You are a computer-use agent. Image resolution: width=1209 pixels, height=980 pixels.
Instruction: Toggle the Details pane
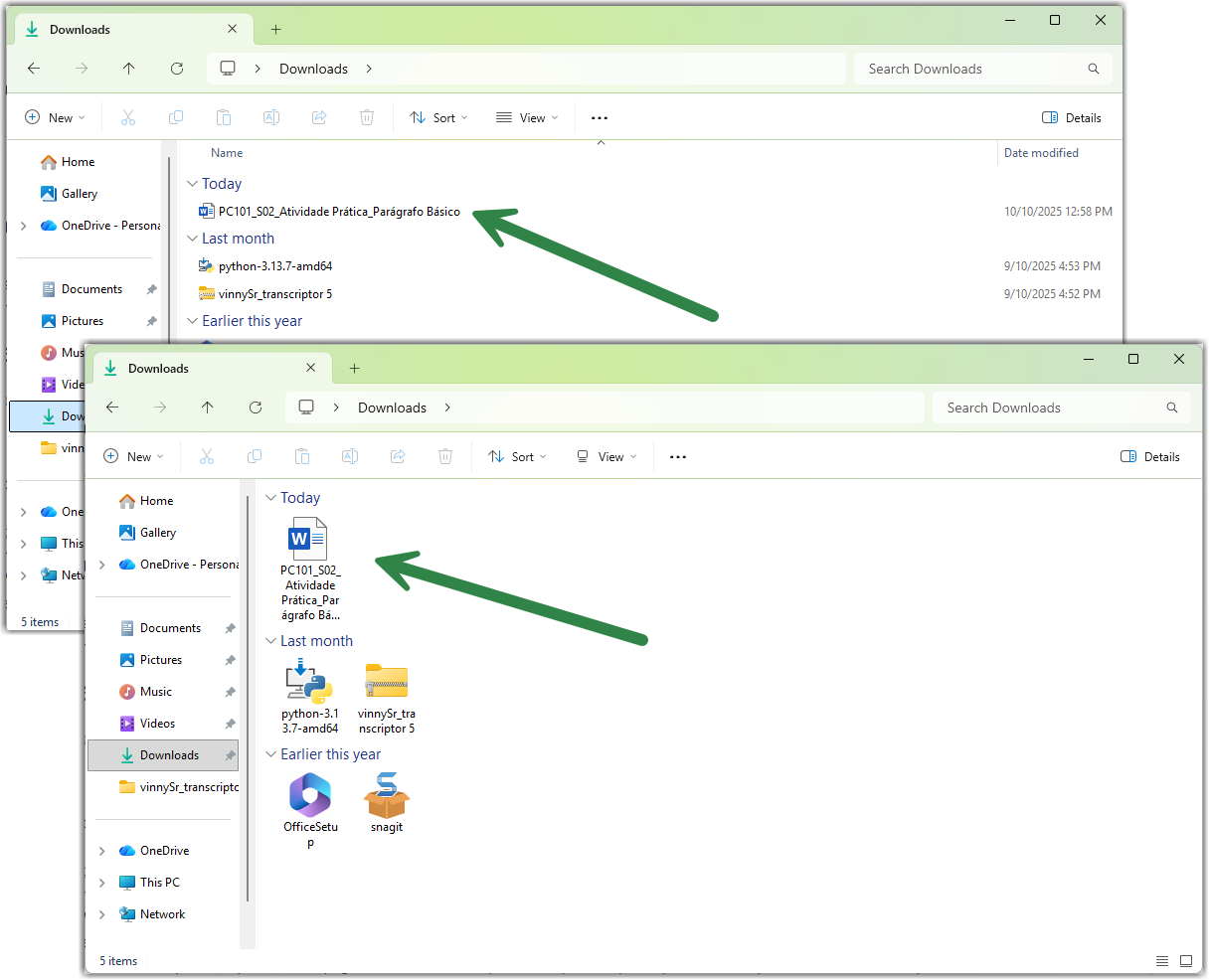point(1149,456)
